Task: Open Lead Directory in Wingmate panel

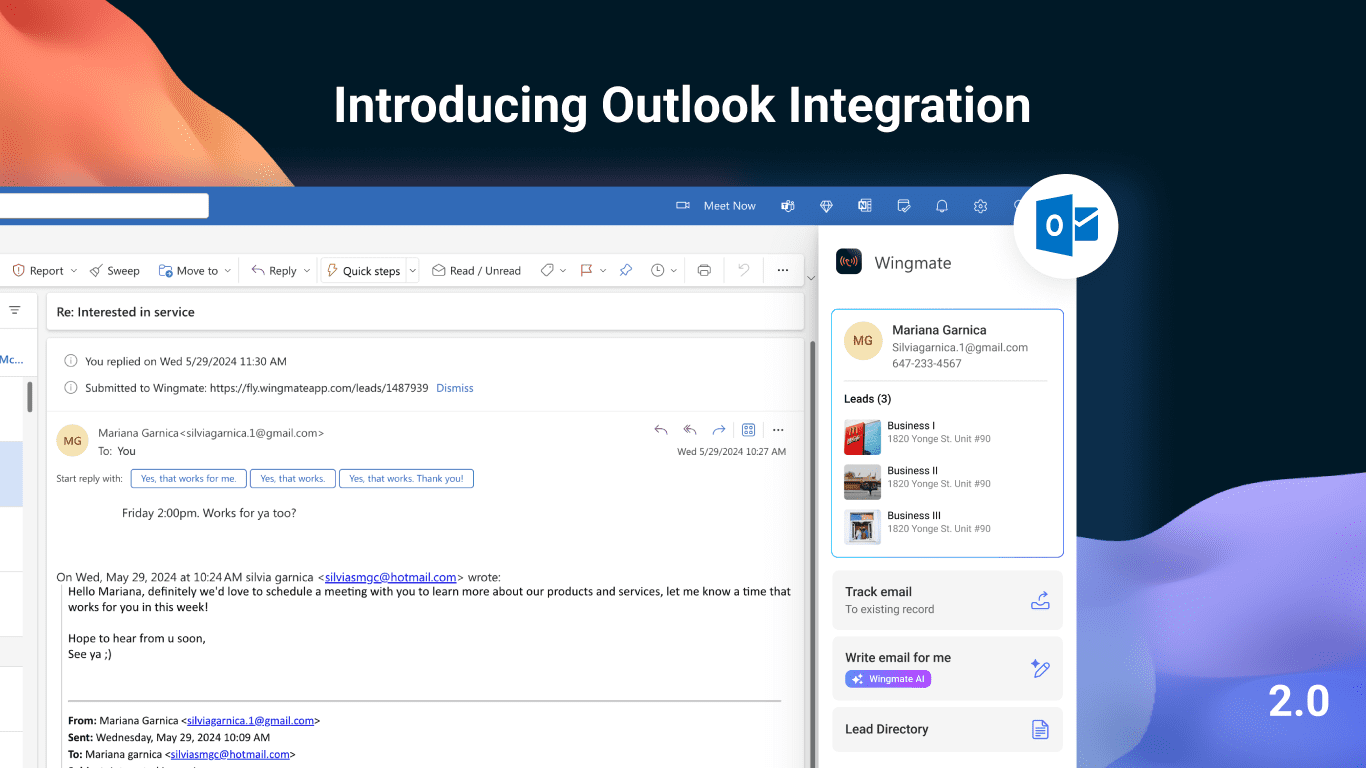Action: click(947, 729)
